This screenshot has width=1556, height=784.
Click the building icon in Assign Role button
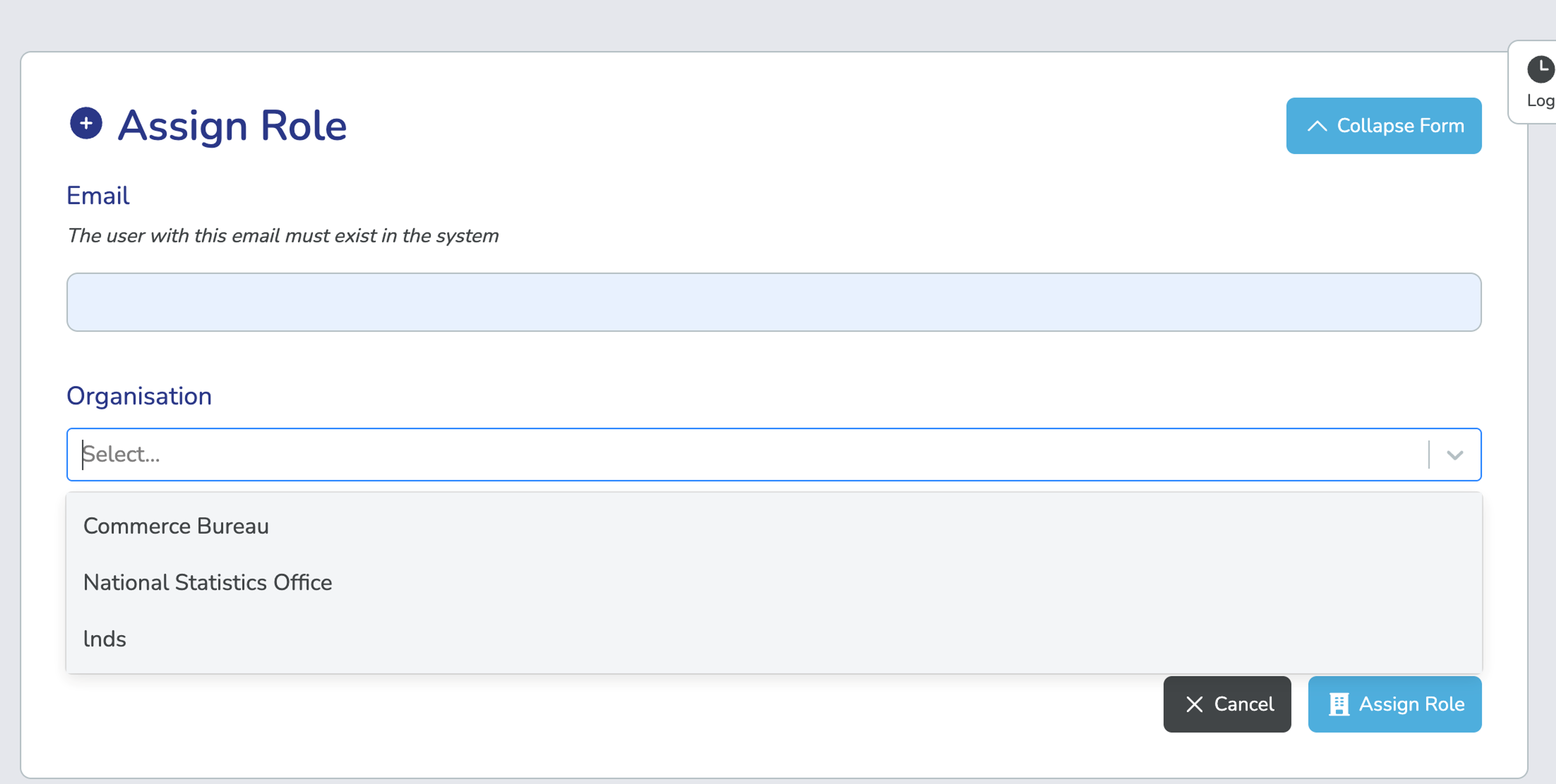pyautogui.click(x=1339, y=704)
